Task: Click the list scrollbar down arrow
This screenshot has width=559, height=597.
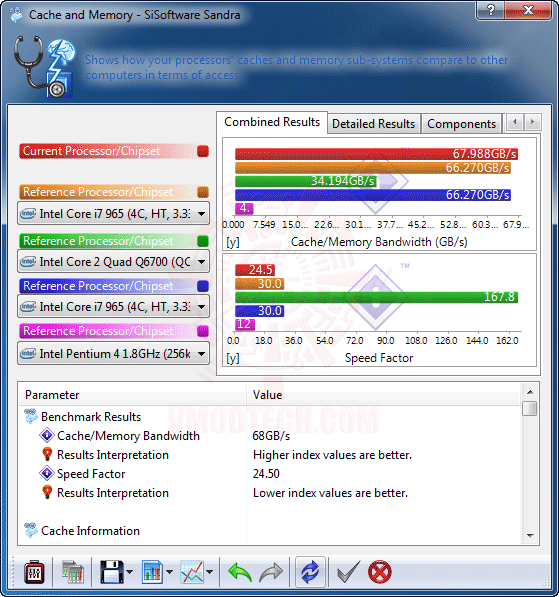Action: (530, 536)
